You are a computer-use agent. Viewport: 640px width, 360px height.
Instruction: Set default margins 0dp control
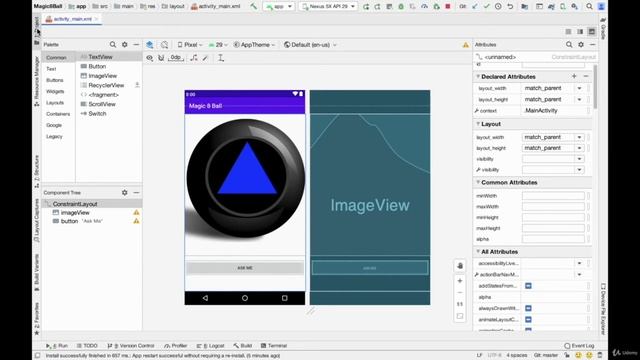click(176, 58)
